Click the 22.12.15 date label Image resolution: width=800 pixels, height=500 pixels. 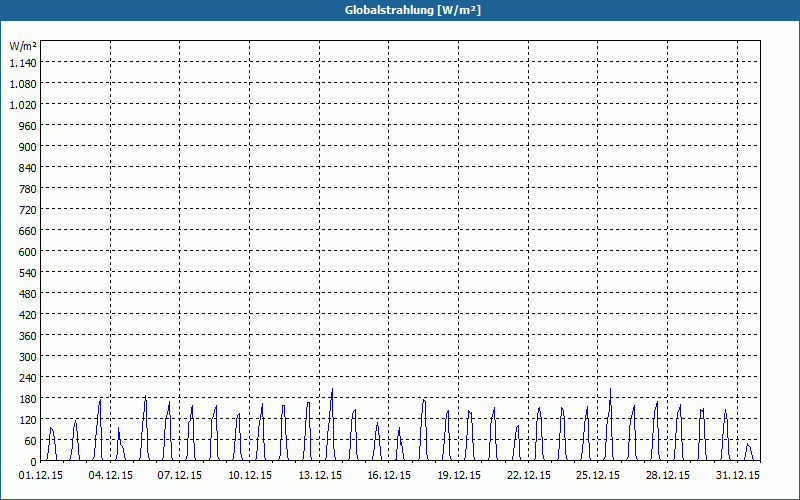pos(529,476)
